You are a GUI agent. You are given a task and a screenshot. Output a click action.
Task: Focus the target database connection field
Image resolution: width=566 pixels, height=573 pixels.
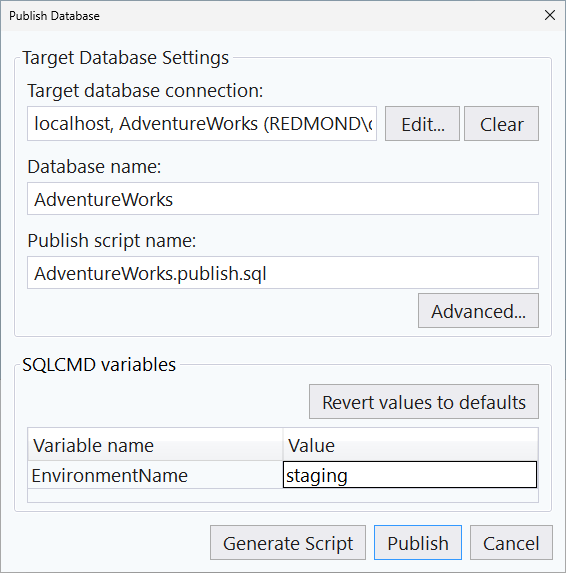(202, 124)
